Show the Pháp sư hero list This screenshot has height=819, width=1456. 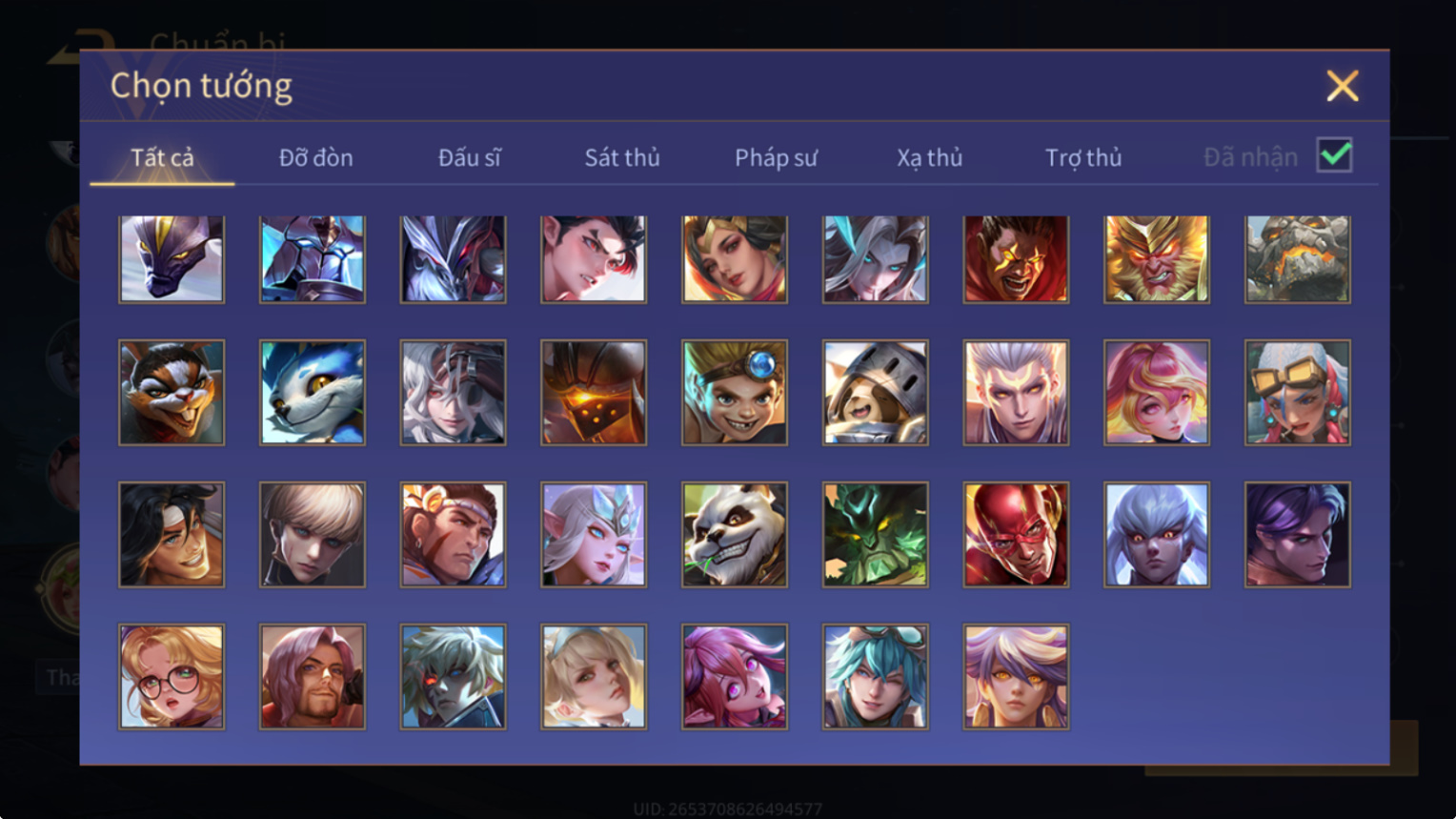coord(776,157)
